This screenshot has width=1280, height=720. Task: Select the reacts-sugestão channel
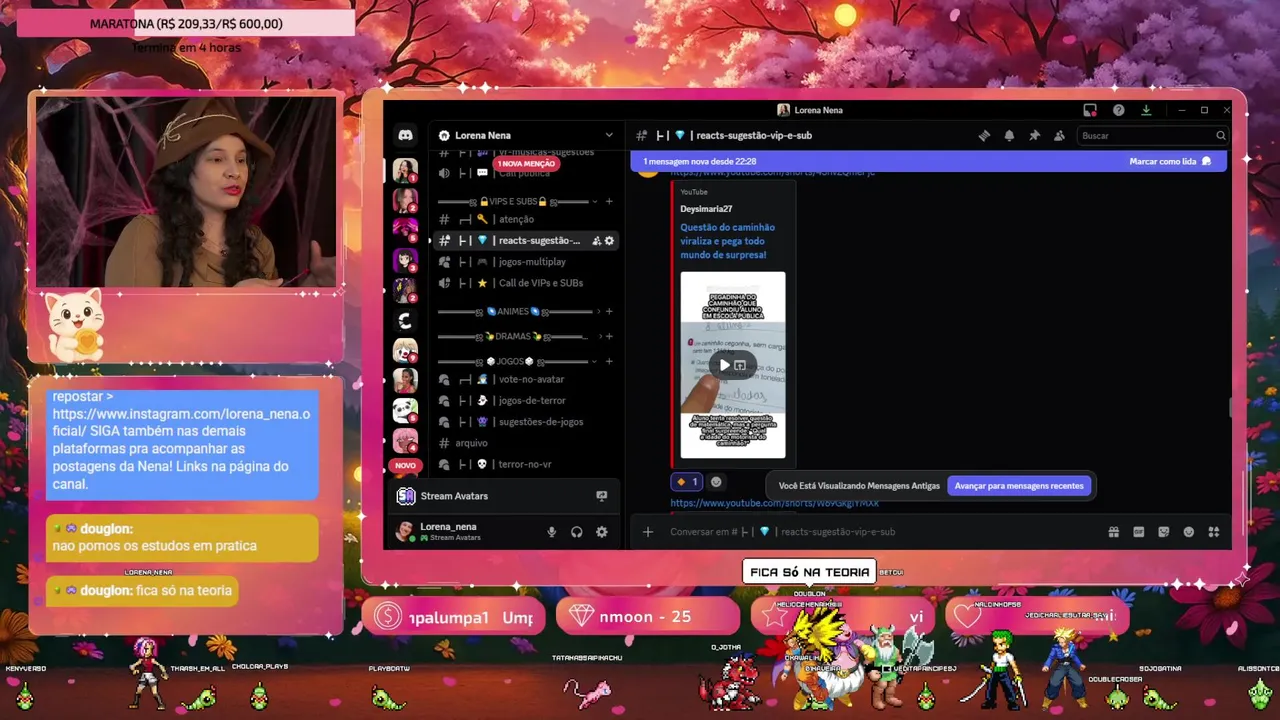pyautogui.click(x=527, y=241)
